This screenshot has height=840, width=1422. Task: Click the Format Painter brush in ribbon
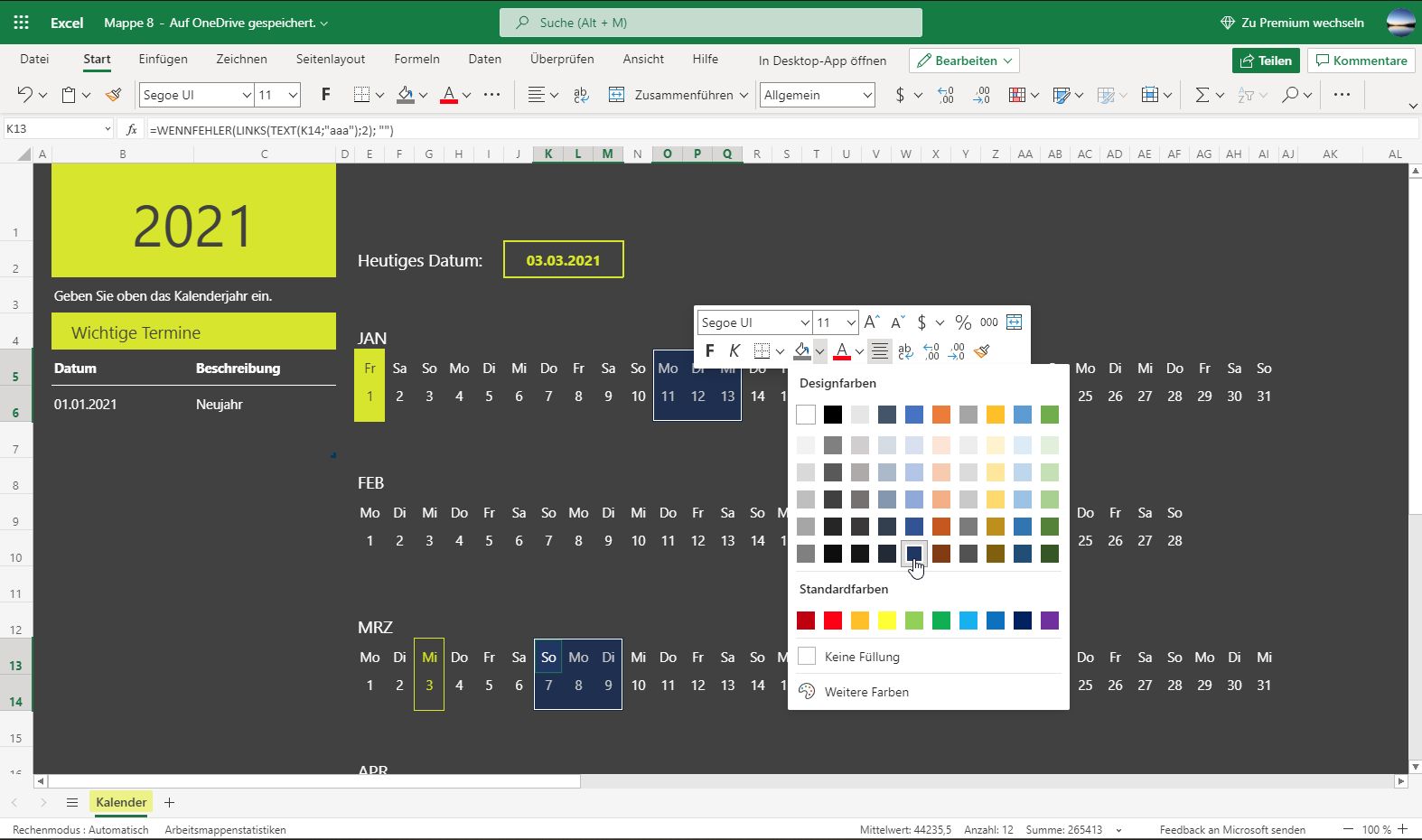(114, 95)
